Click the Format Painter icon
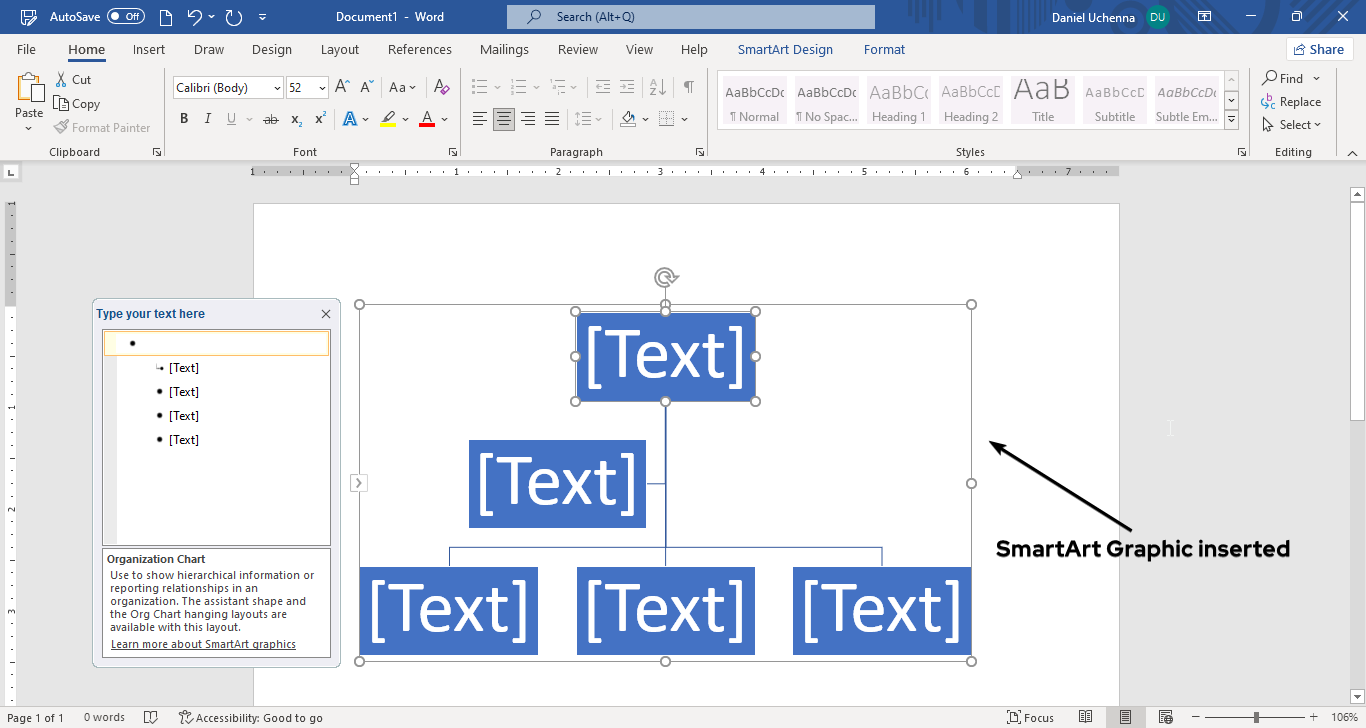 click(62, 128)
